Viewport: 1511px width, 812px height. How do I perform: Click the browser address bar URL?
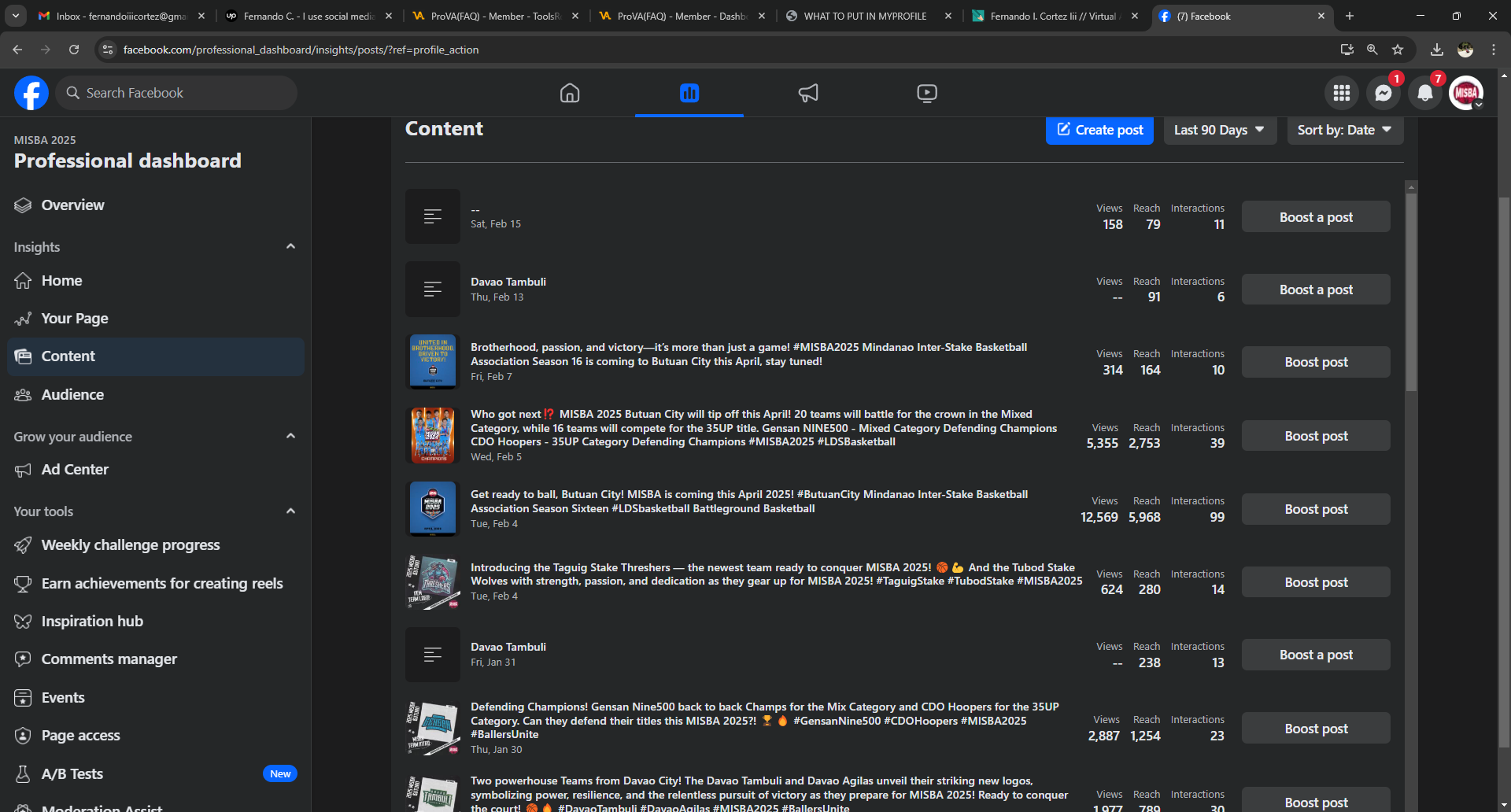301,50
